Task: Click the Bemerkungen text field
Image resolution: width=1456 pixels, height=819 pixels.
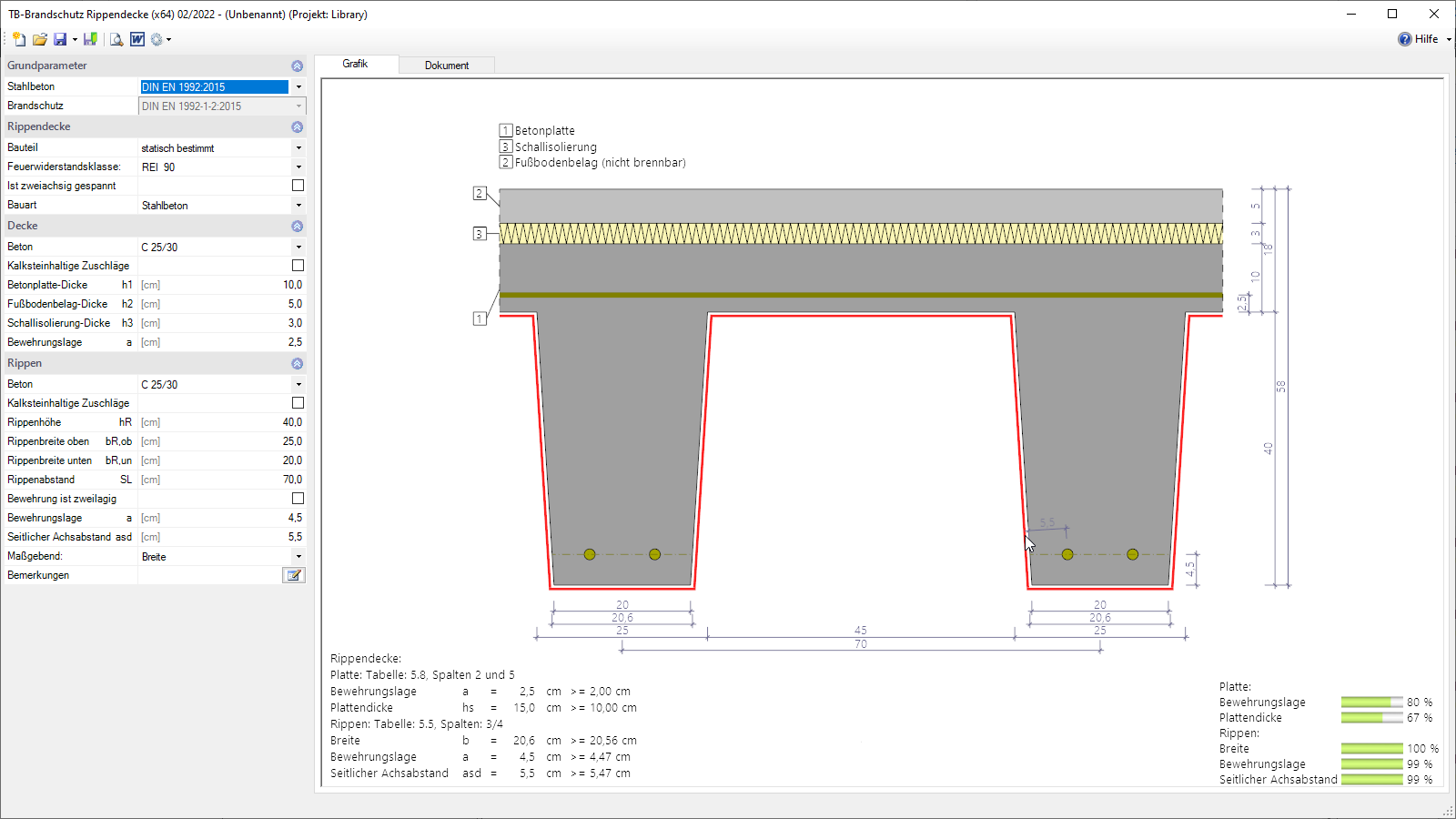Action: click(x=210, y=575)
